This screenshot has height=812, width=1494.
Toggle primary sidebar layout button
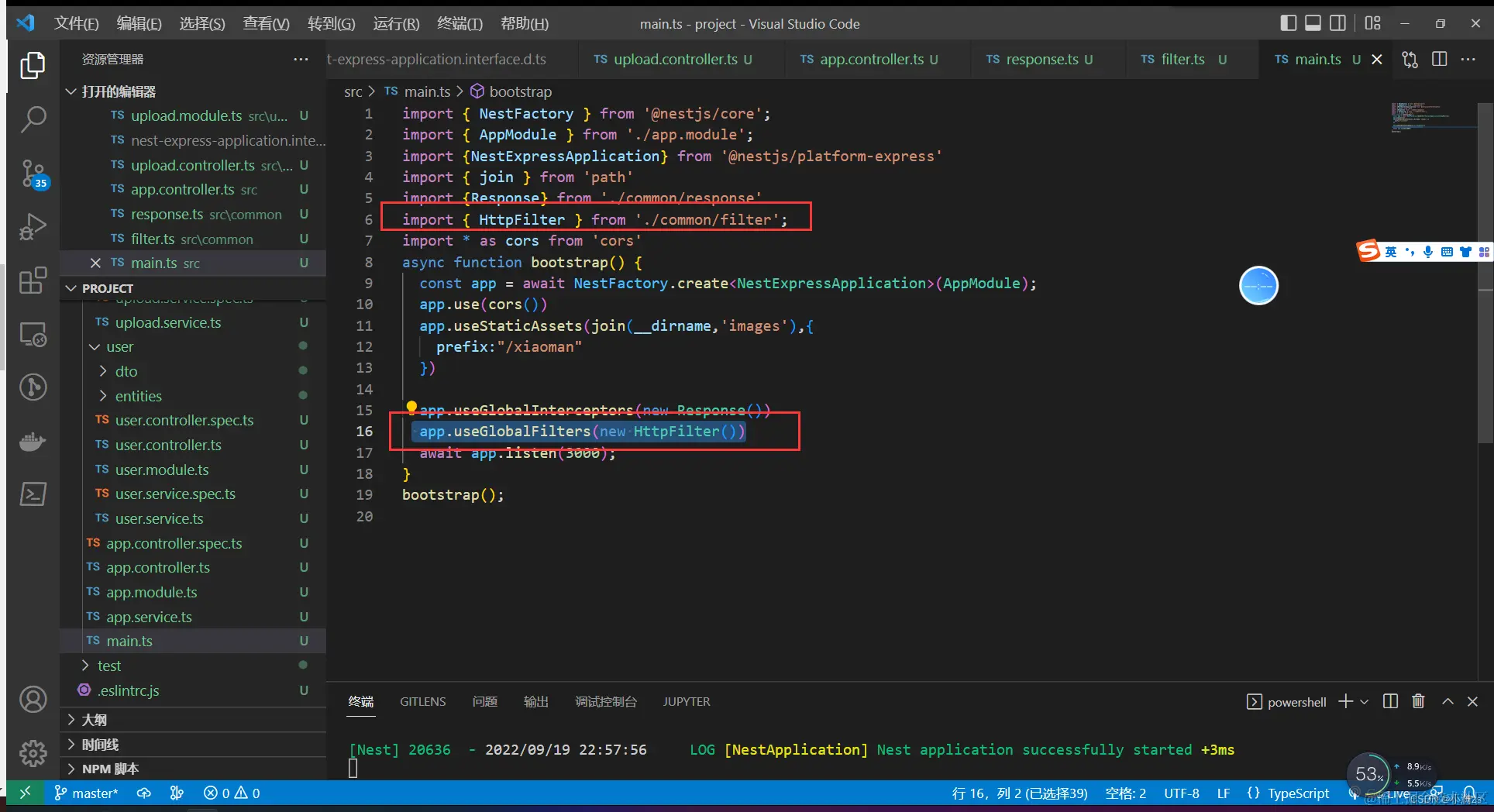coord(1289,23)
